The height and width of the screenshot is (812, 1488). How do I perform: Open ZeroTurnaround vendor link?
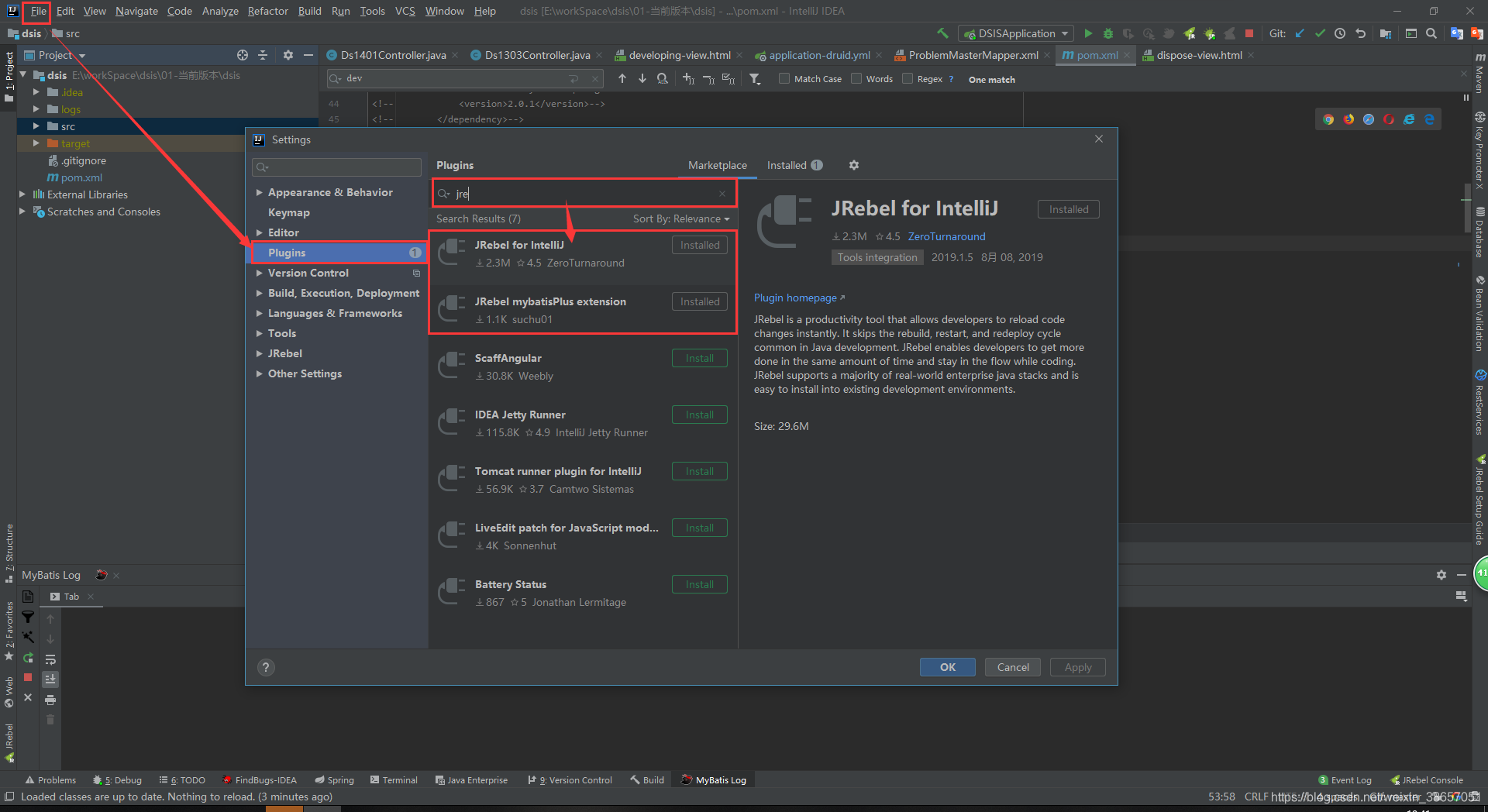[x=946, y=236]
